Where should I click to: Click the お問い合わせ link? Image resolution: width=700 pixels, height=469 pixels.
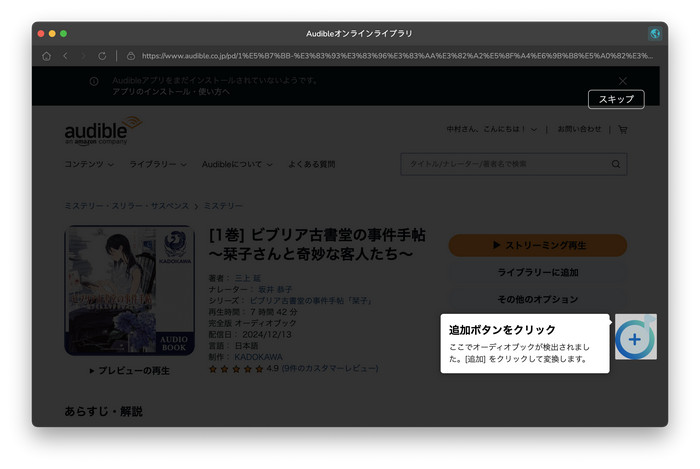579,129
